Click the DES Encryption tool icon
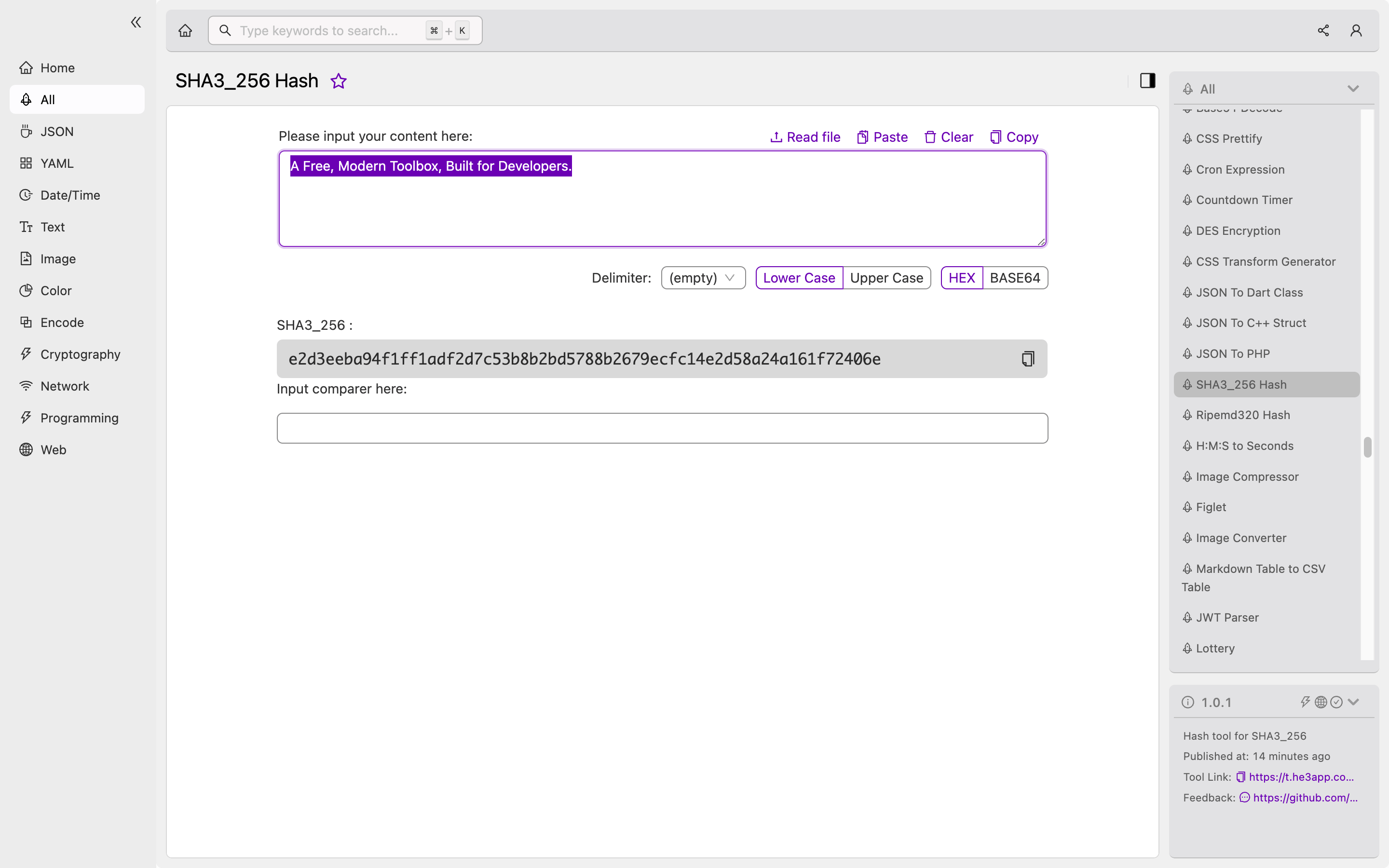Viewport: 1389px width, 868px height. click(x=1187, y=230)
